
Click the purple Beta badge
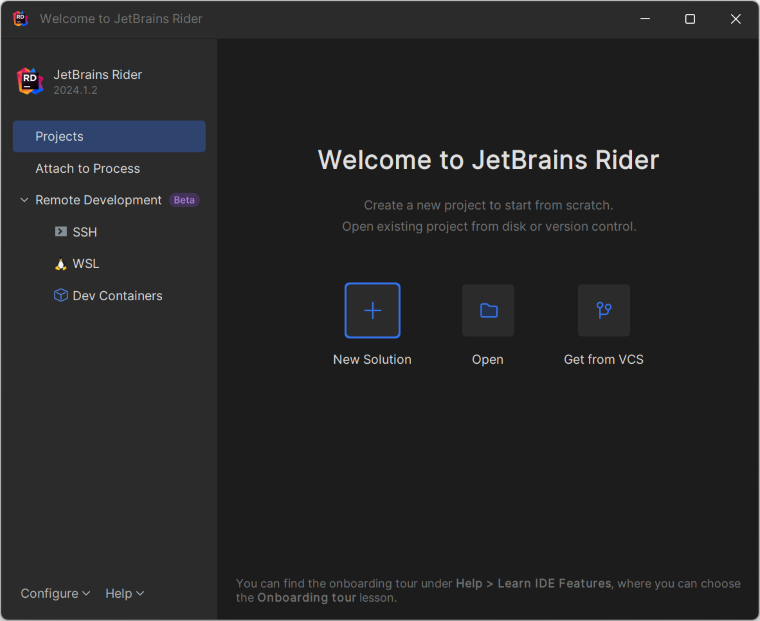[x=184, y=200]
